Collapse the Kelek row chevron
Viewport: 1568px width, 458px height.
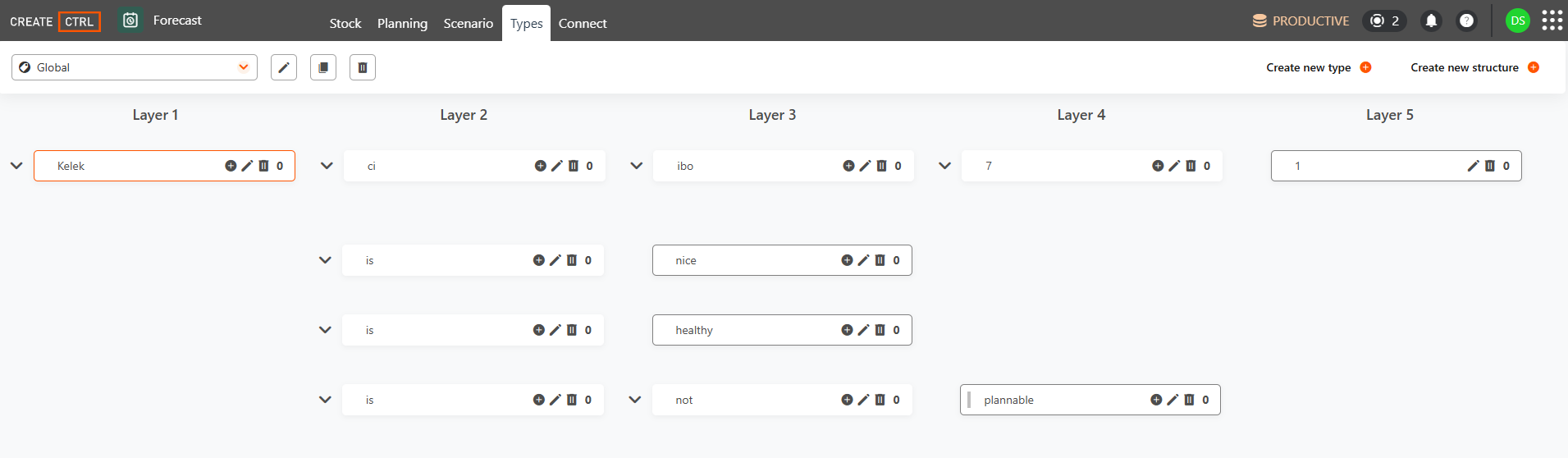click(x=16, y=166)
